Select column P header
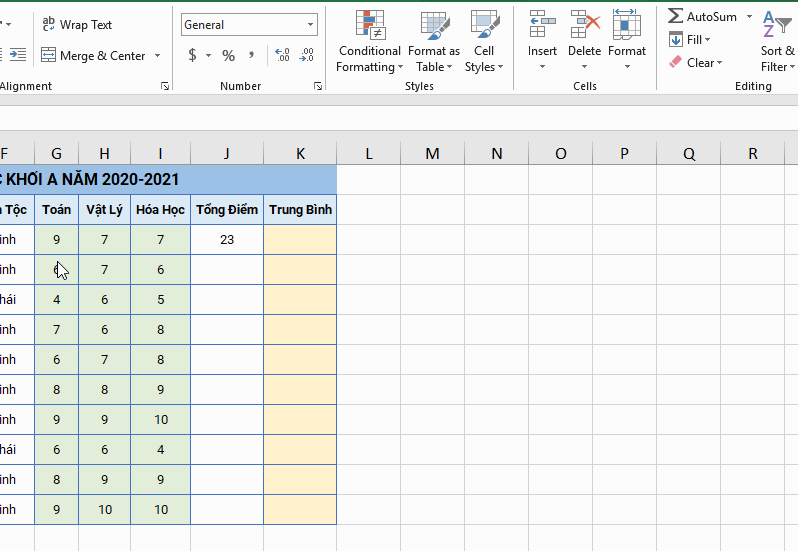 pos(624,153)
